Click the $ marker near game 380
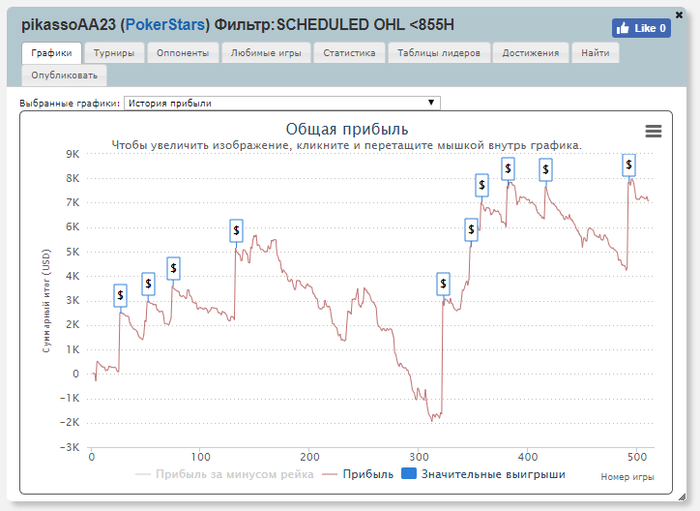This screenshot has height=511, width=700. click(x=508, y=169)
